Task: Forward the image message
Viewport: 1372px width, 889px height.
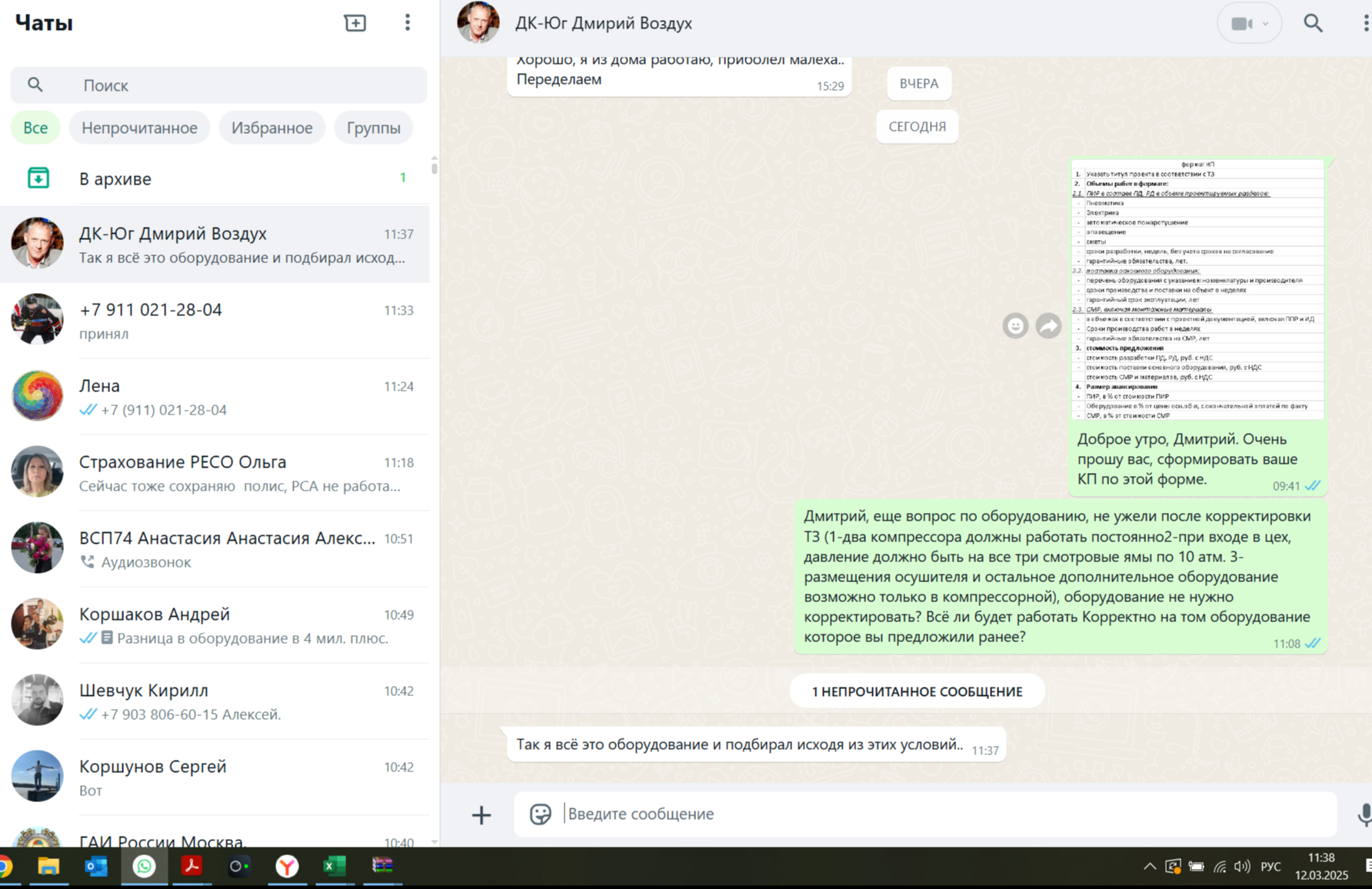Action: click(x=1048, y=326)
